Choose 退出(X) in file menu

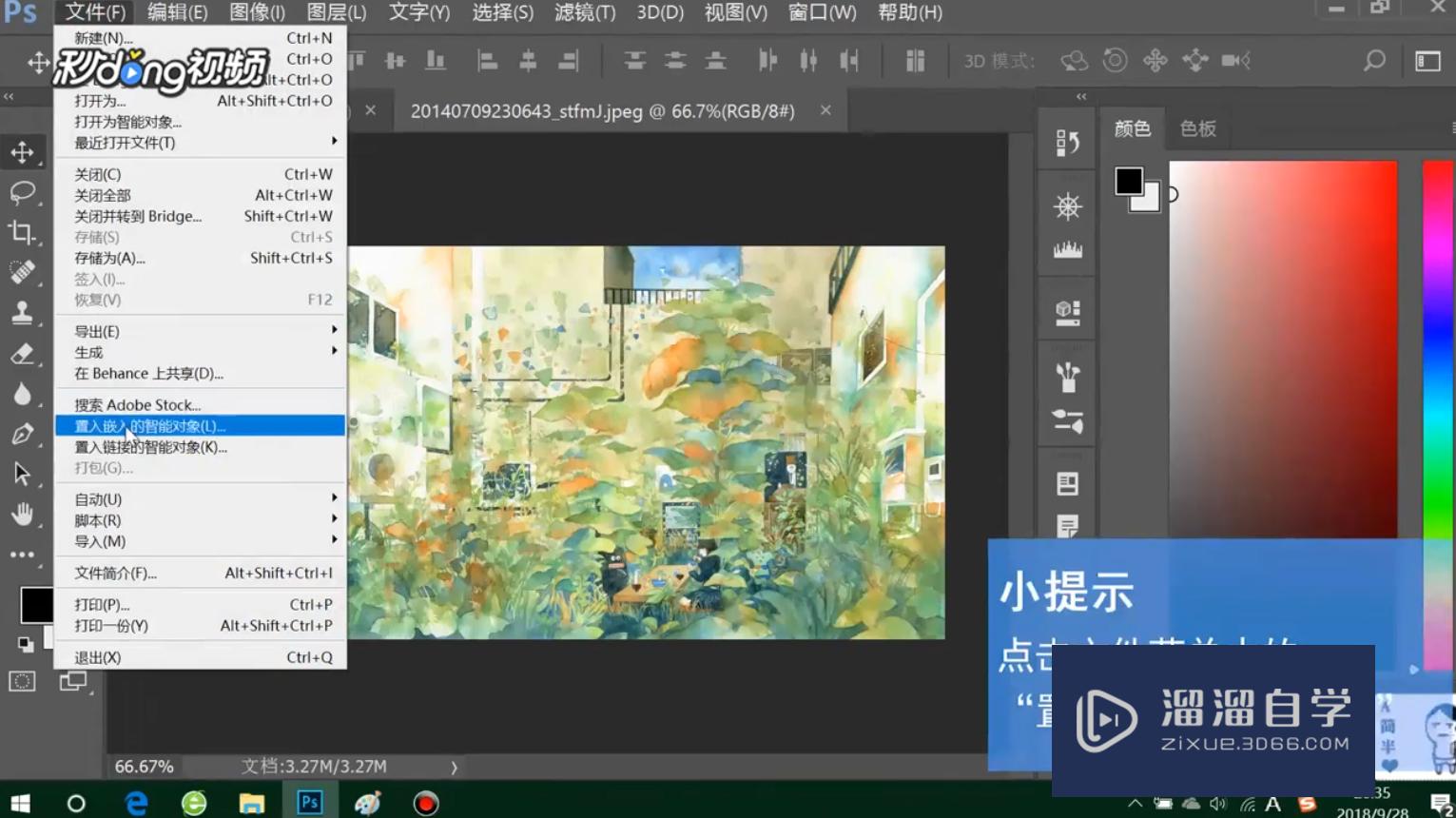[x=200, y=657]
